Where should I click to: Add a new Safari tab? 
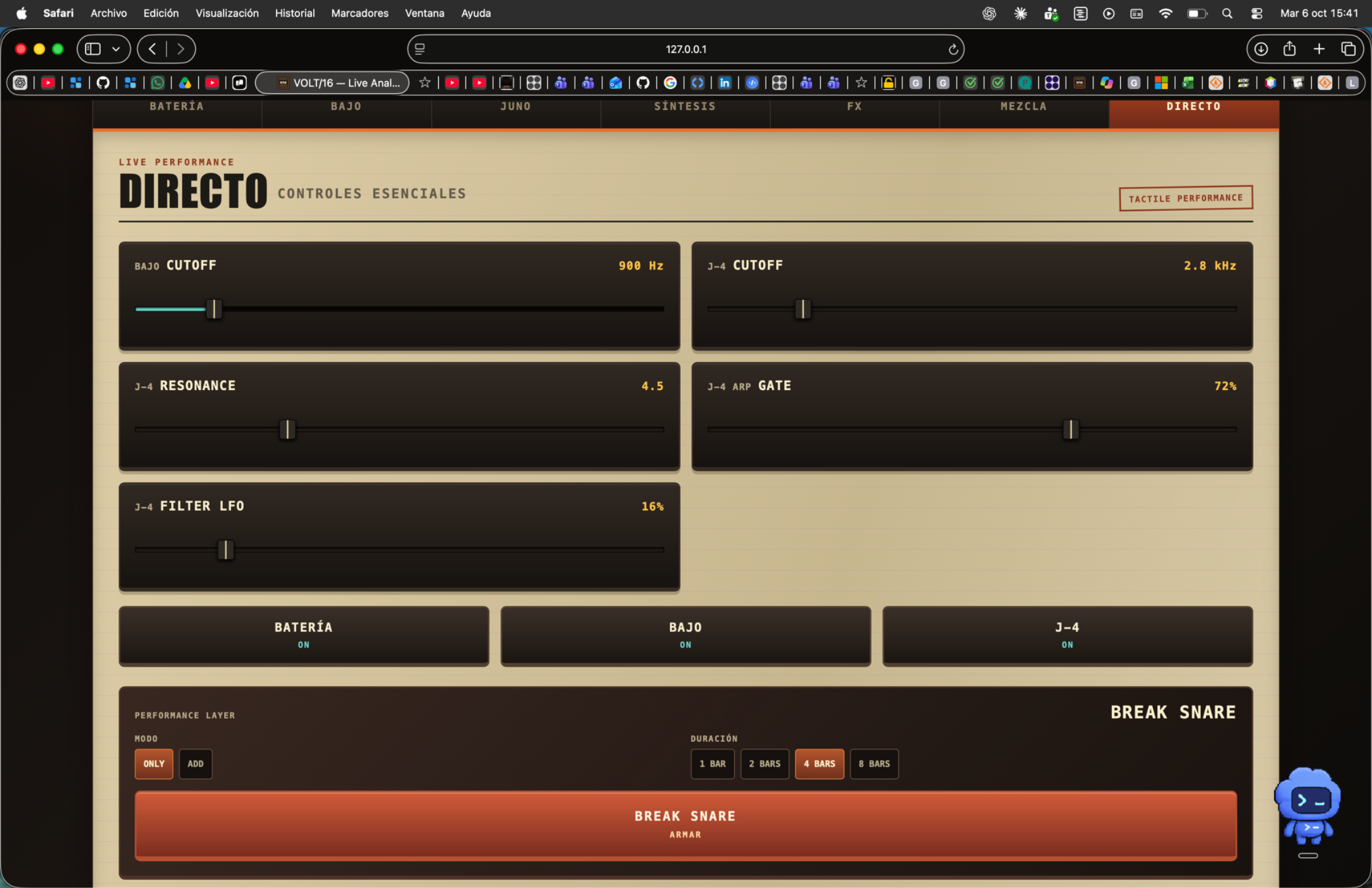pyautogui.click(x=1319, y=49)
